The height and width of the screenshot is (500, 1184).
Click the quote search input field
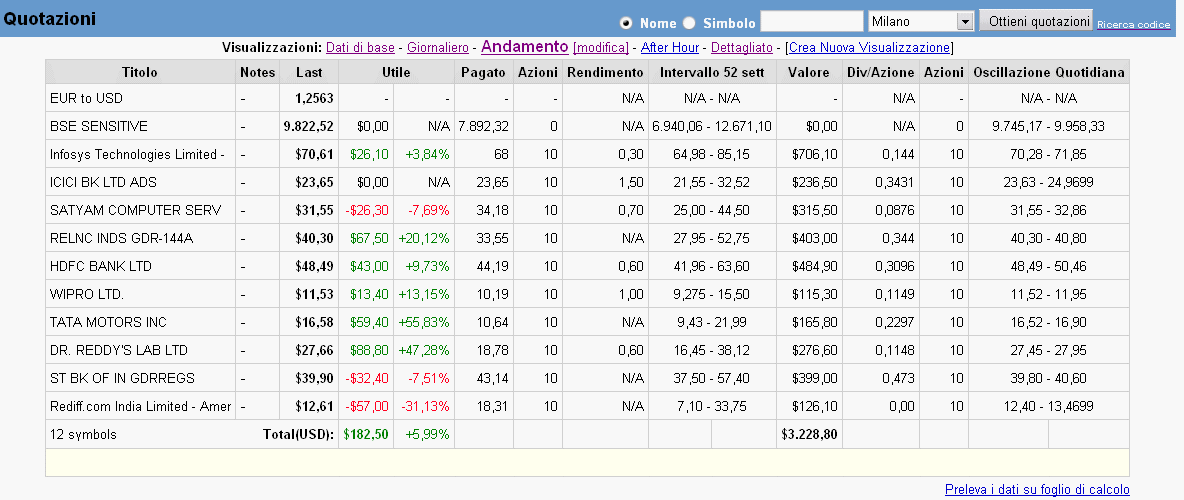coord(812,21)
